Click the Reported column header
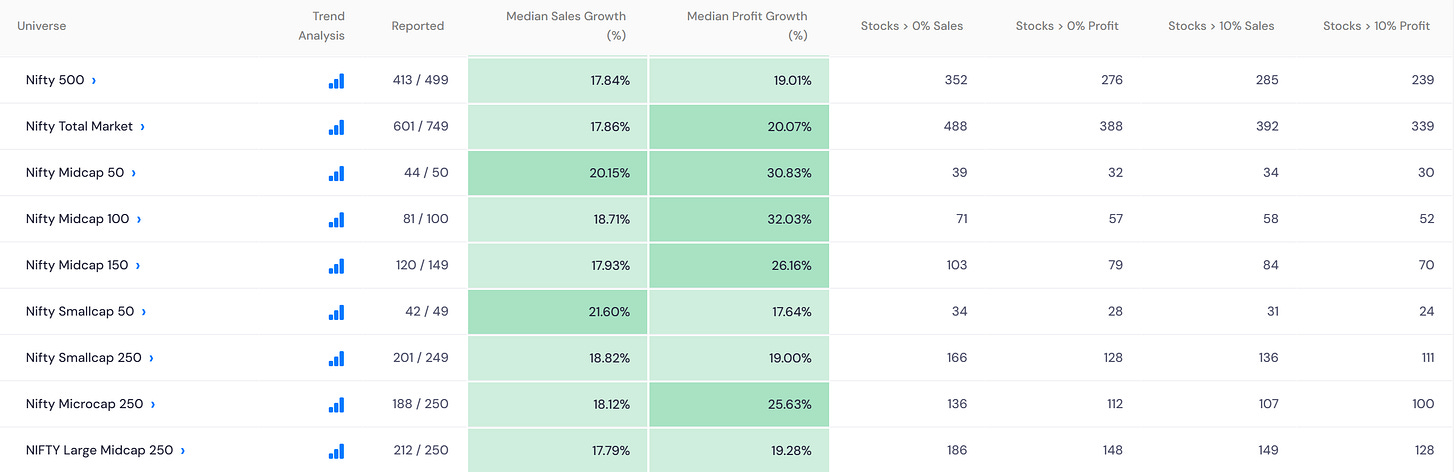This screenshot has width=1456, height=472. [418, 26]
